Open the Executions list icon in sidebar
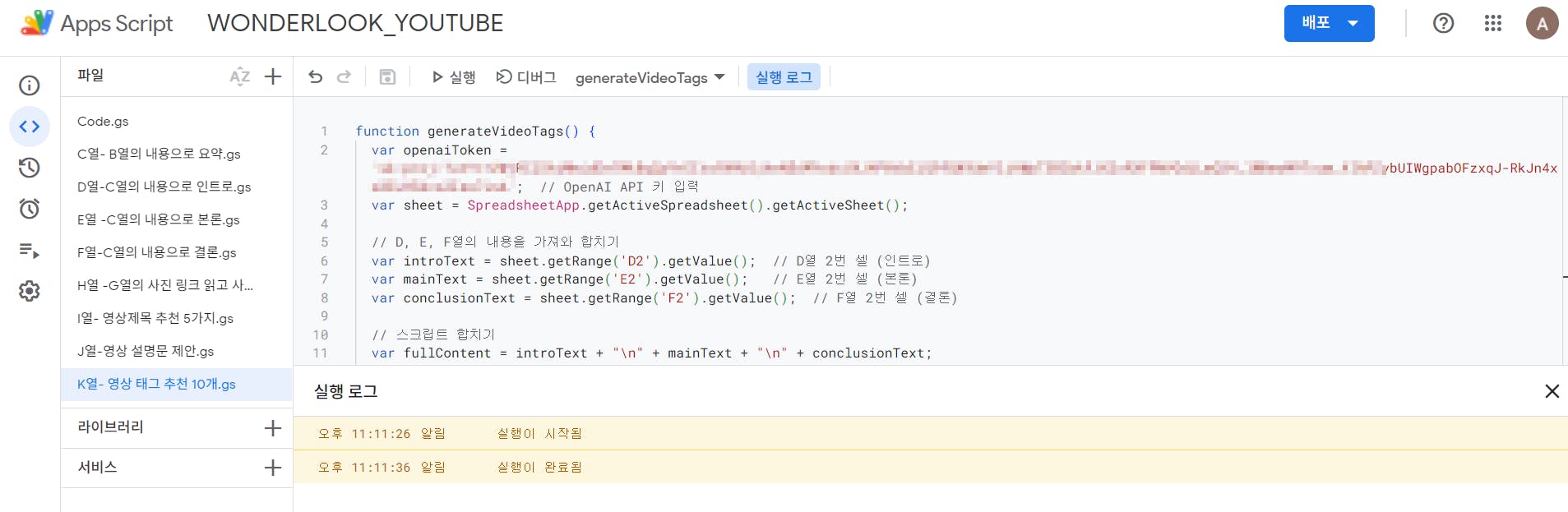Image resolution: width=1568 pixels, height=512 pixels. 30,250
